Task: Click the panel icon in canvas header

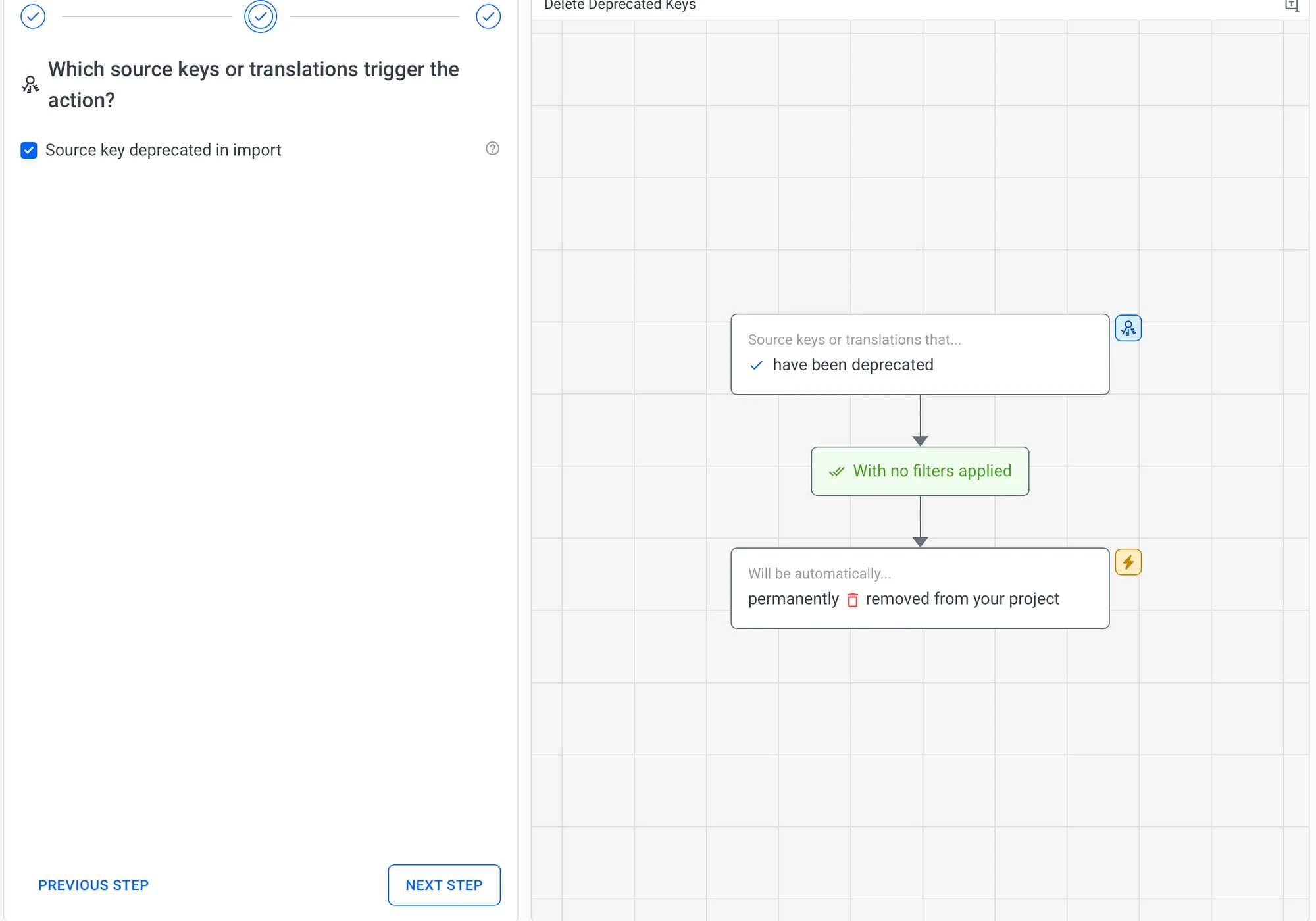Action: pos(1292,6)
